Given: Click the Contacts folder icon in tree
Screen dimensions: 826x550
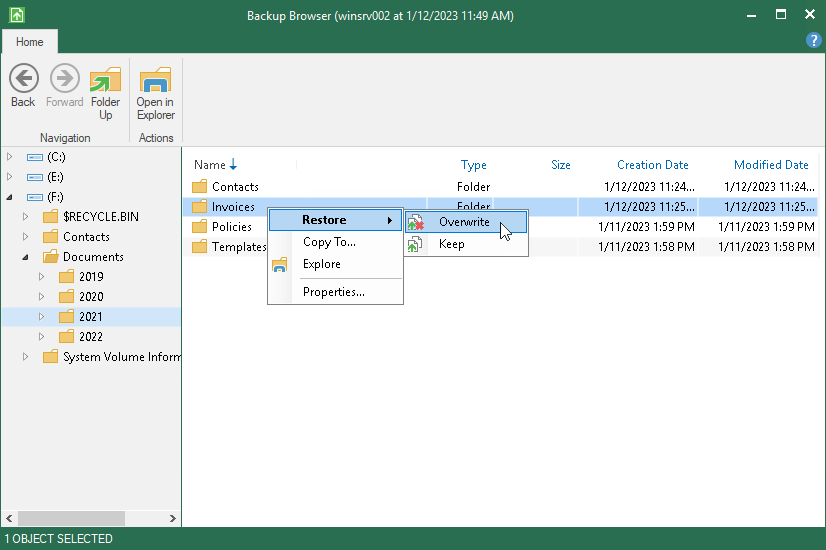Looking at the screenshot, I should [x=51, y=237].
